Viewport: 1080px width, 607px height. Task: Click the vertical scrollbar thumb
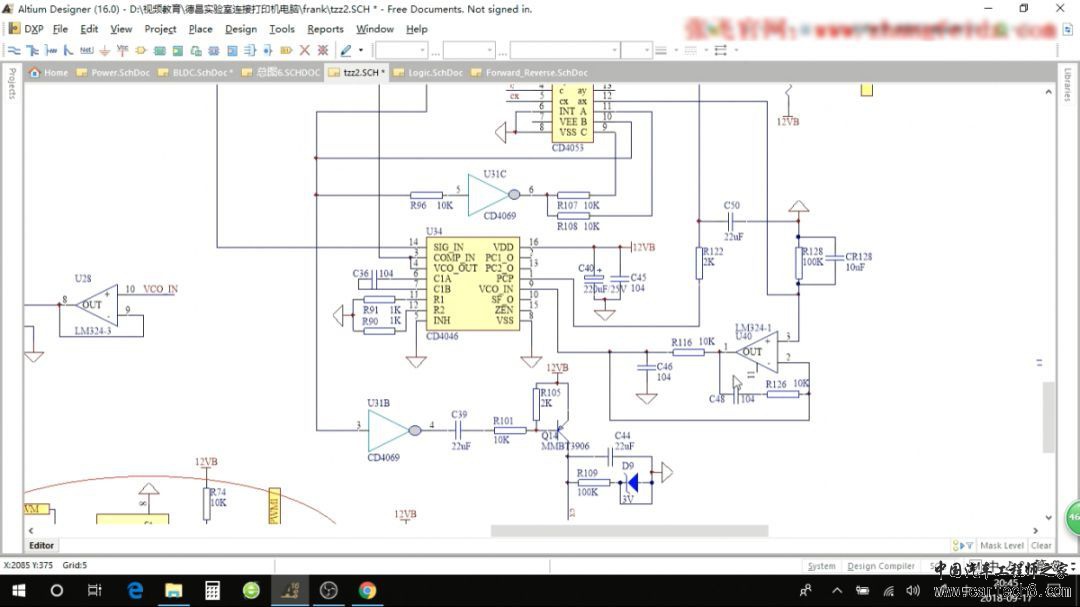point(1048,417)
